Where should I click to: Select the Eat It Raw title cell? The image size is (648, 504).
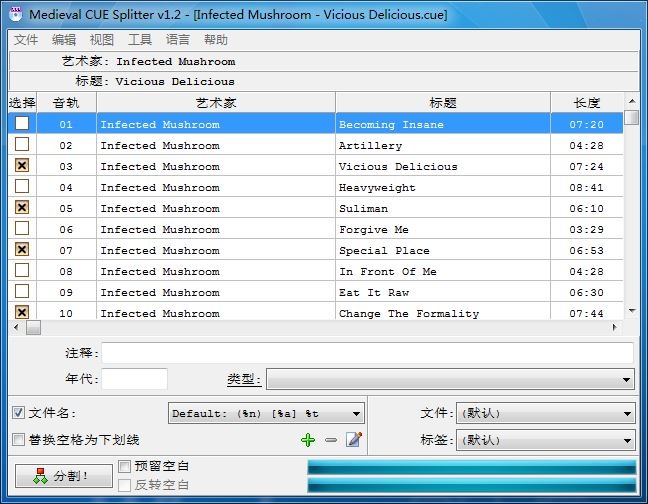coord(443,292)
